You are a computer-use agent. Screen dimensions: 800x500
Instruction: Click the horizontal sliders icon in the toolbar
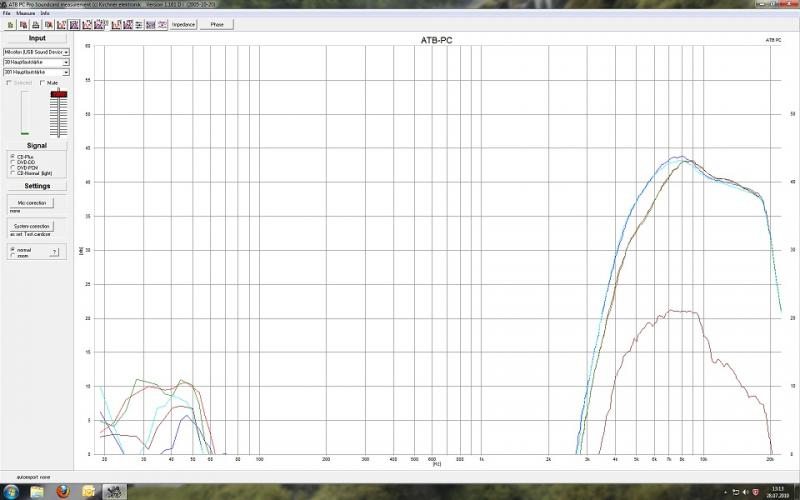click(x=138, y=24)
